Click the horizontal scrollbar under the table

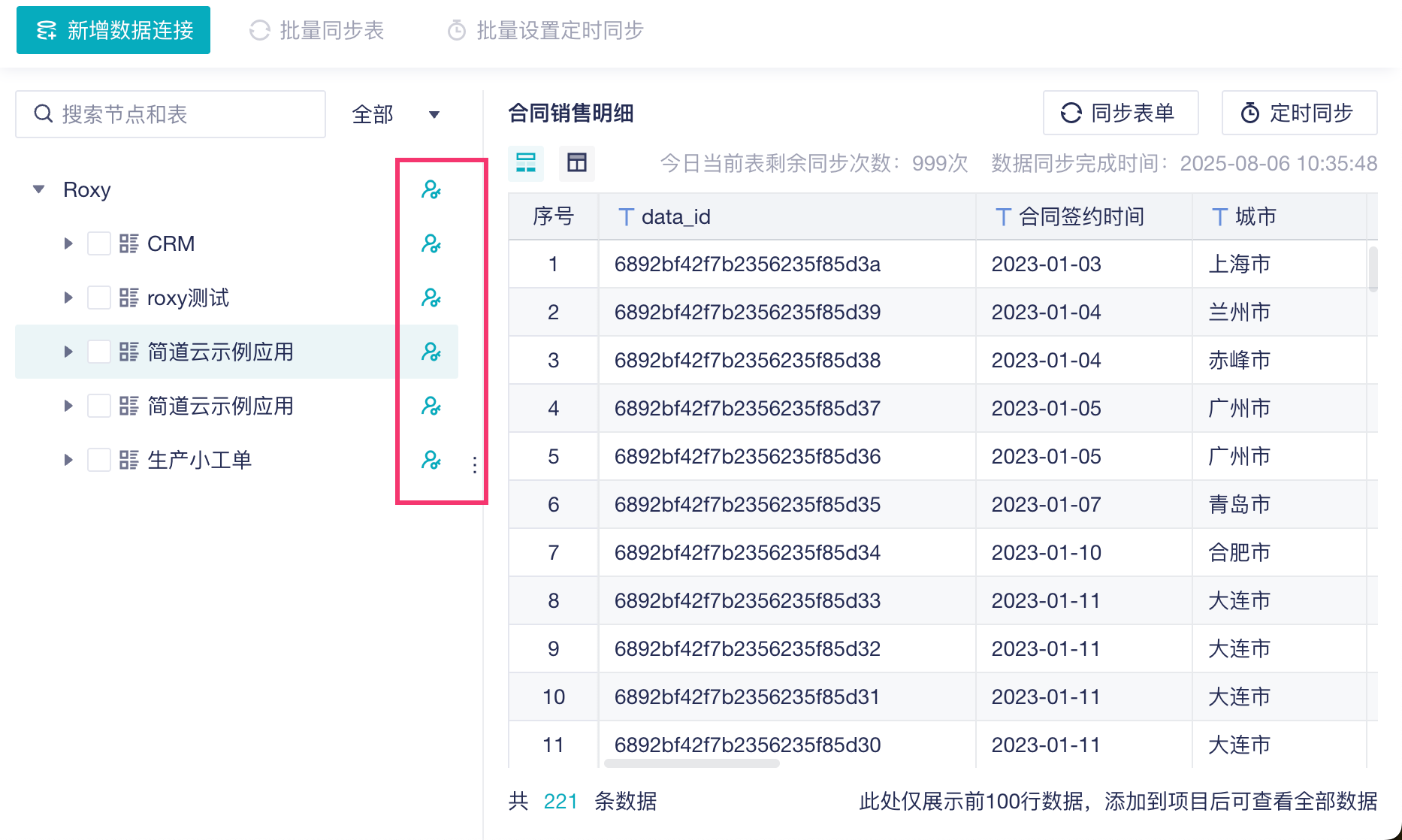click(691, 763)
